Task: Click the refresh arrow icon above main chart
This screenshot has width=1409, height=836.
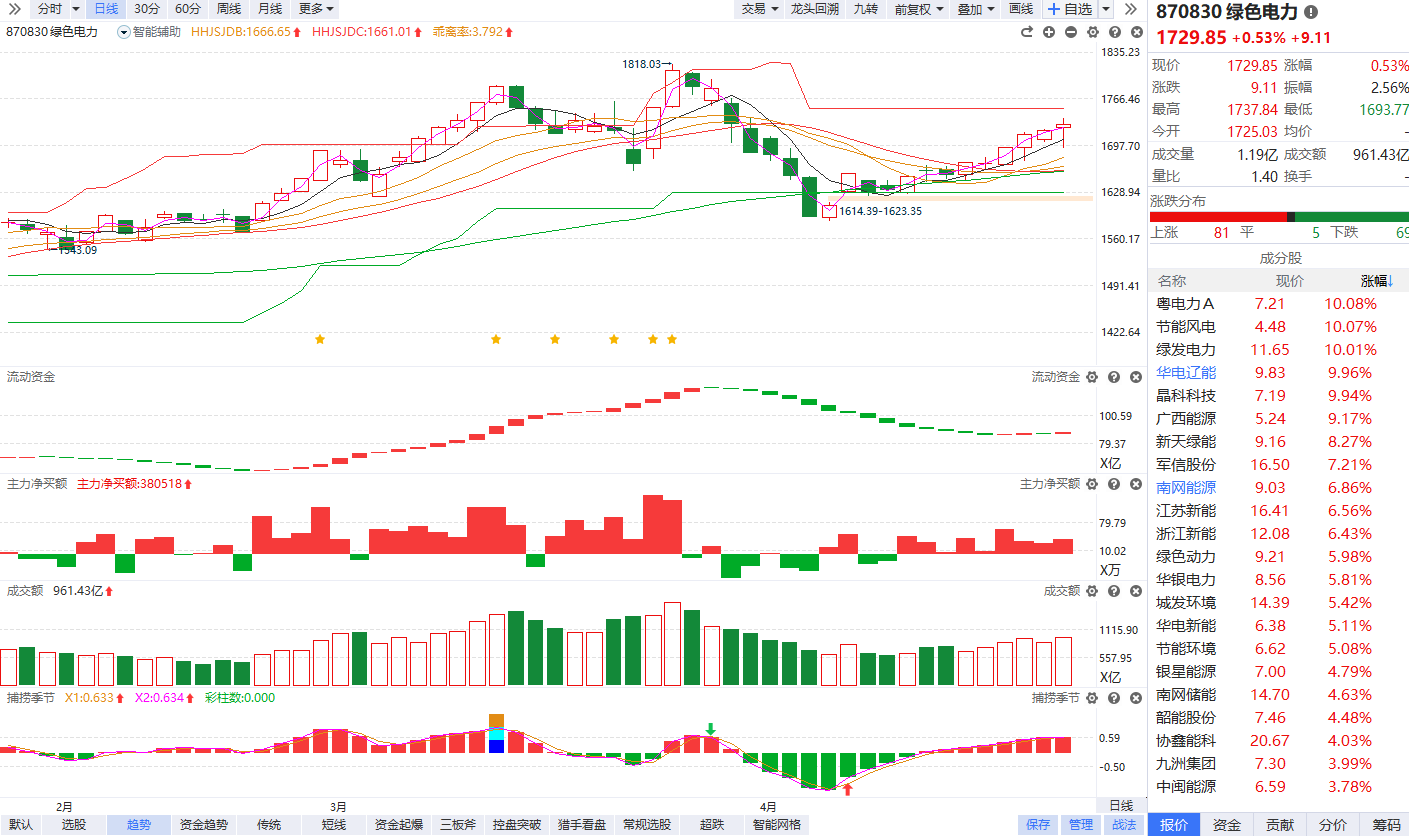Action: (1027, 32)
